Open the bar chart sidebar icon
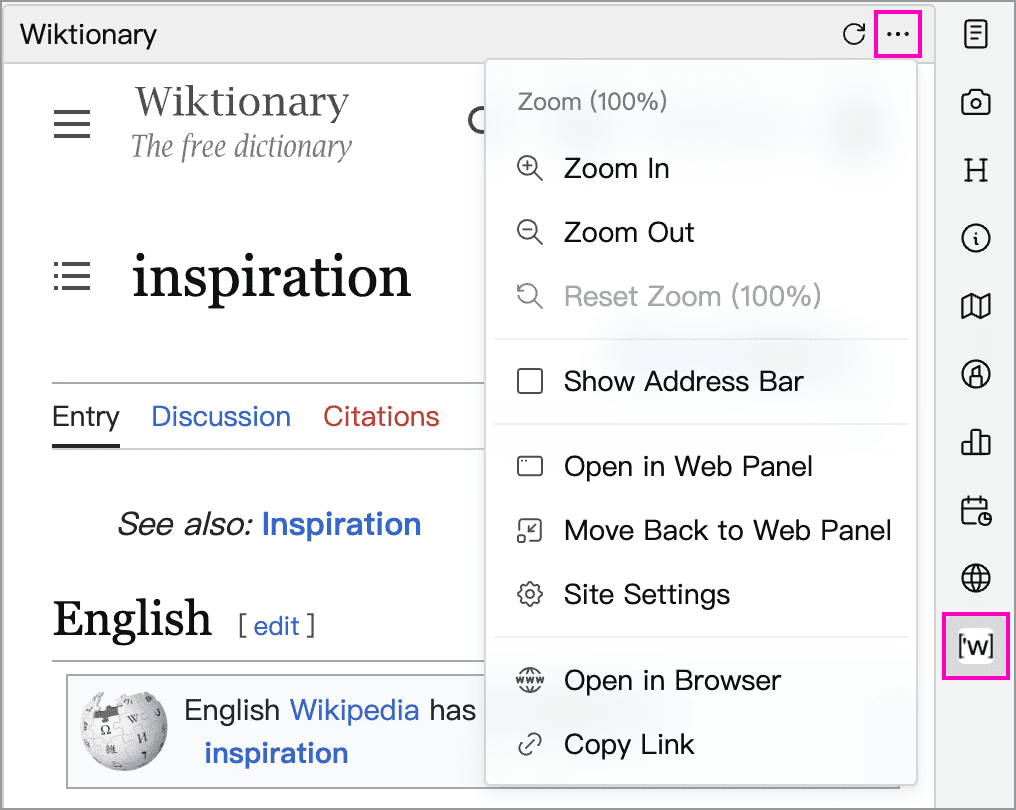This screenshot has height=810, width=1016. coord(975,442)
